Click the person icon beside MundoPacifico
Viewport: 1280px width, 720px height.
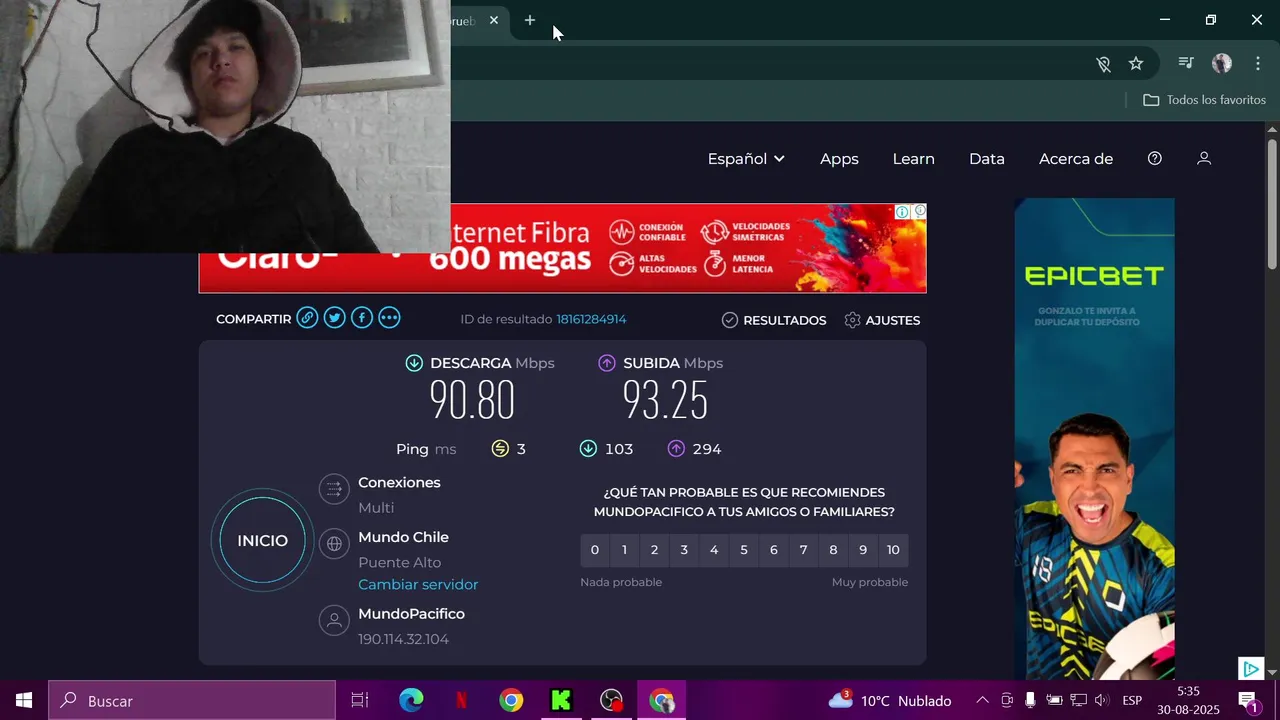point(334,620)
